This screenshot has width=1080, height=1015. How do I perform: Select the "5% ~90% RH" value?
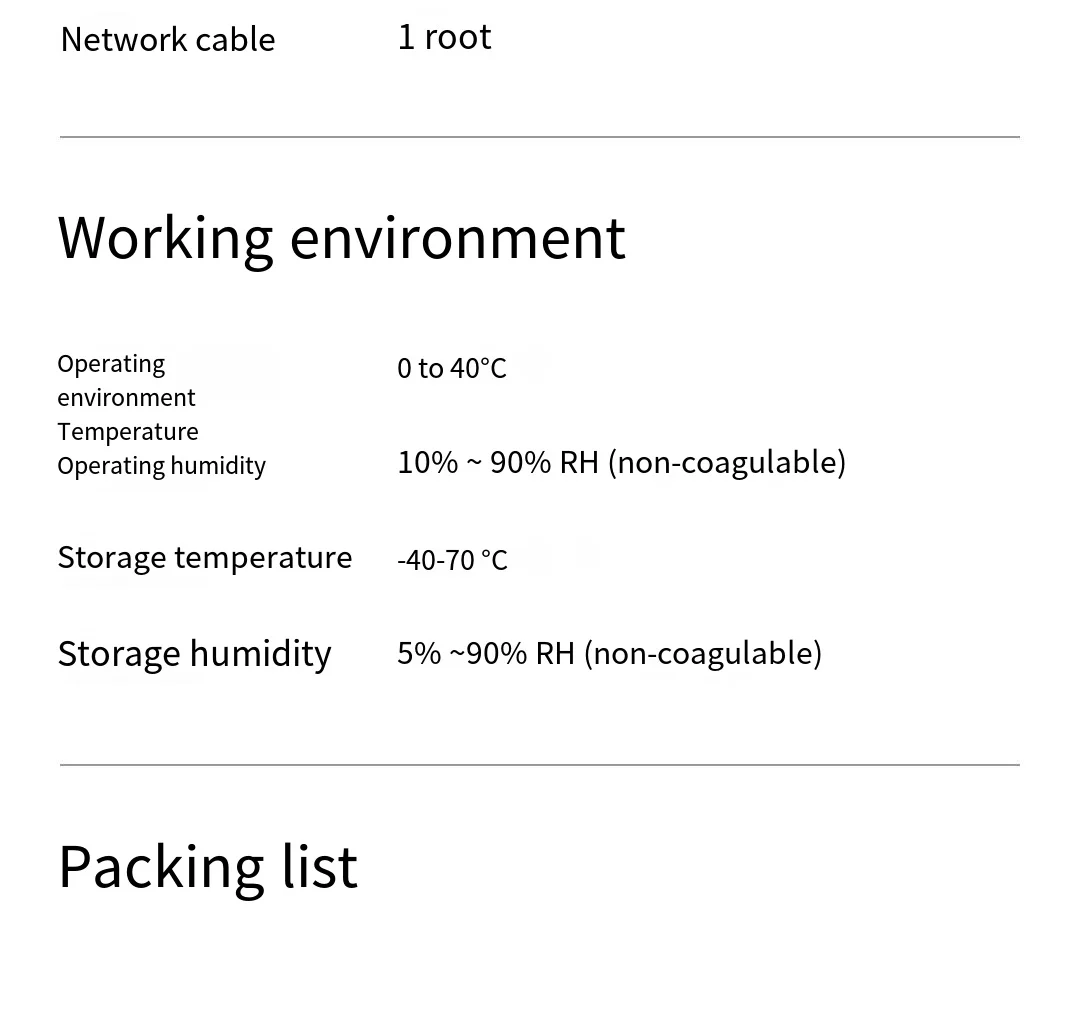[x=485, y=653]
